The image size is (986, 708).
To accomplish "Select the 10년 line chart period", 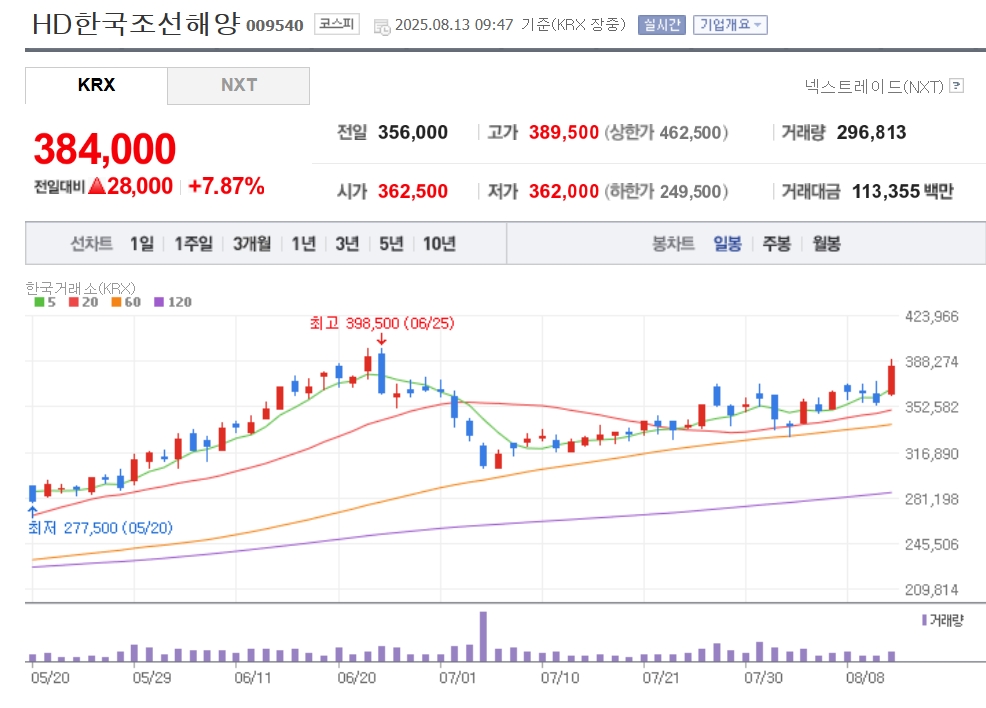I will [439, 243].
